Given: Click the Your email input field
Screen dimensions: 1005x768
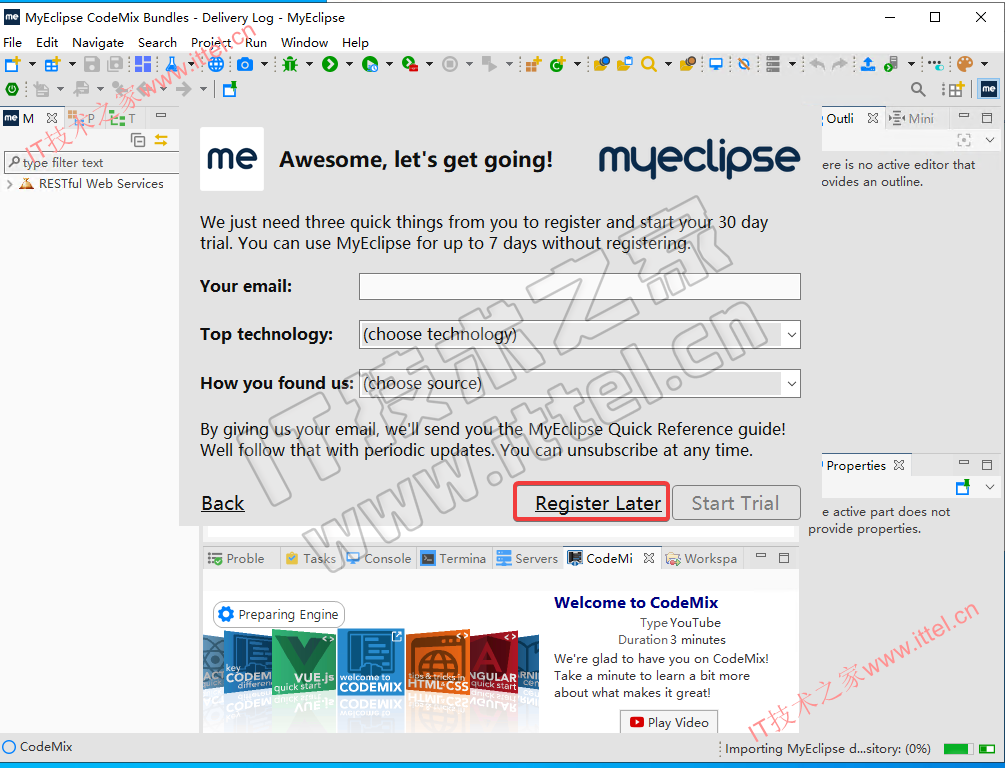Looking at the screenshot, I should tap(579, 287).
